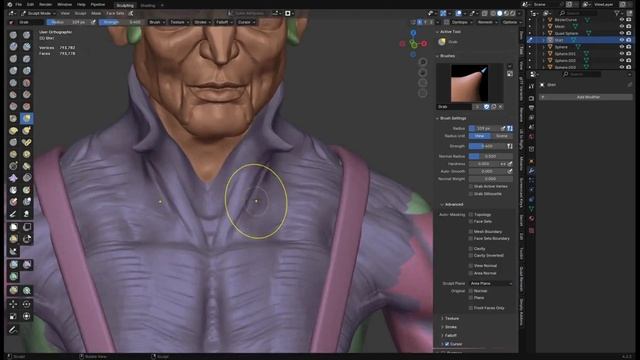Open the Outliner filter funnel icon
The image size is (640, 360).
(617, 13)
